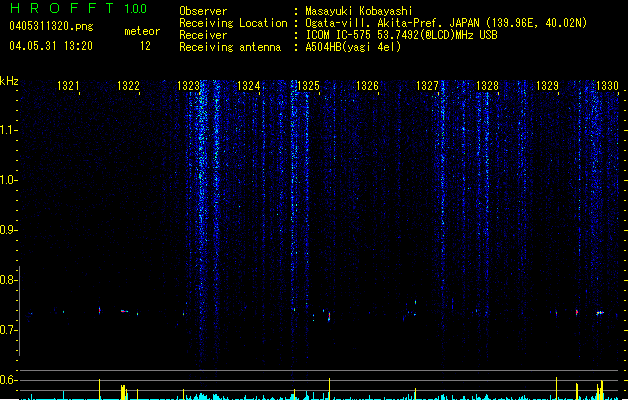629x400 pixels.
Task: Click the date stamp 04.05.31 13:20
Action: tap(51, 46)
